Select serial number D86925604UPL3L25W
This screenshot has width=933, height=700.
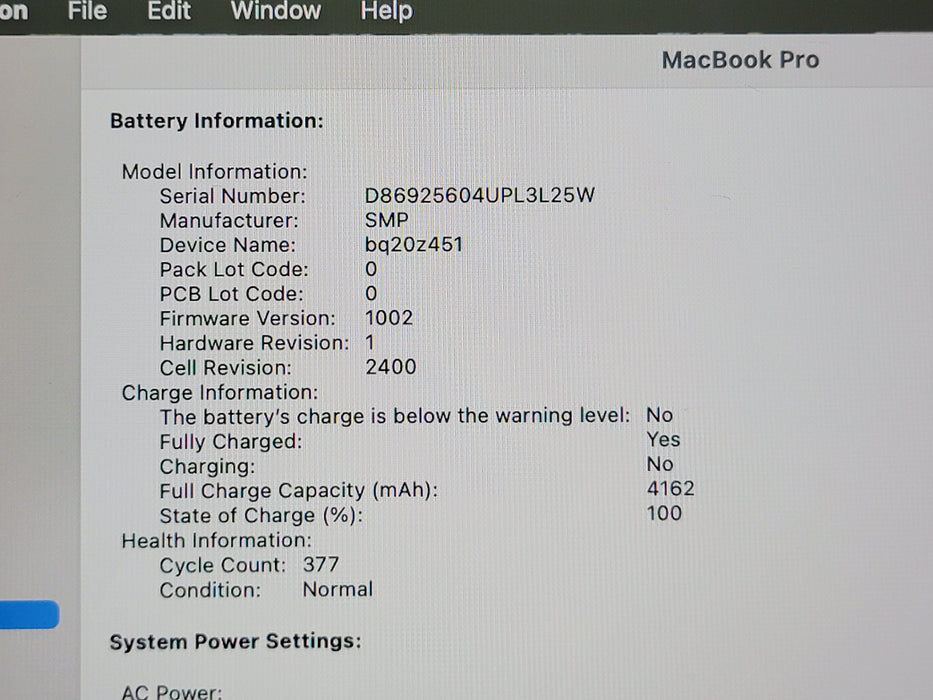480,195
